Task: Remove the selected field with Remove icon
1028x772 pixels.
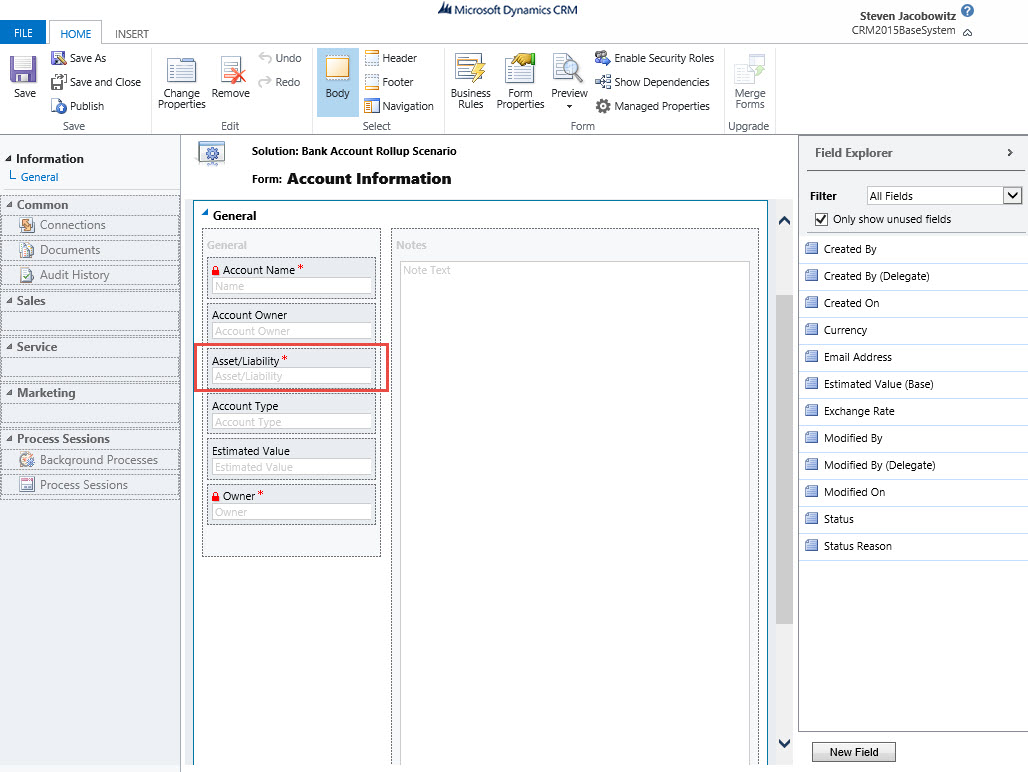Action: tap(231, 72)
